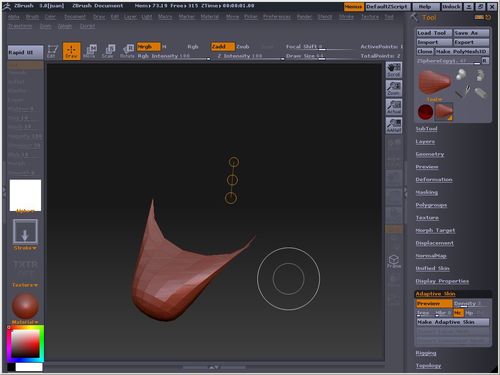Screen dimensions: 500x375
Task: Open the Alpha menu
Action: click(14, 17)
